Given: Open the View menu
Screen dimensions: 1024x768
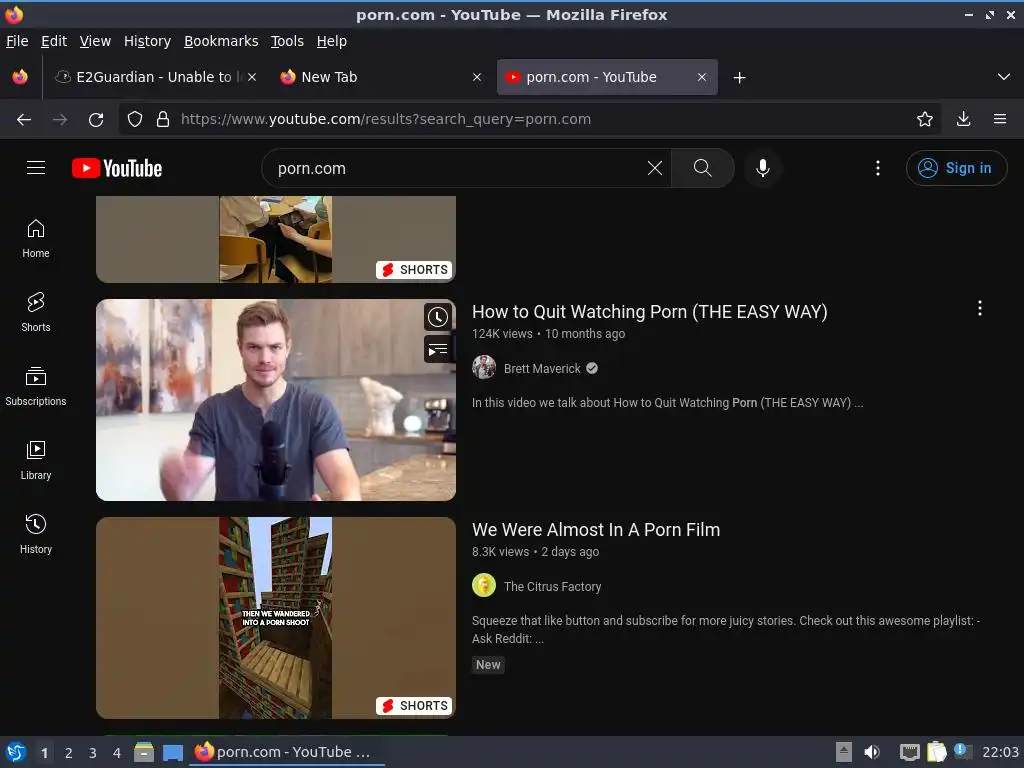Looking at the screenshot, I should tap(95, 41).
